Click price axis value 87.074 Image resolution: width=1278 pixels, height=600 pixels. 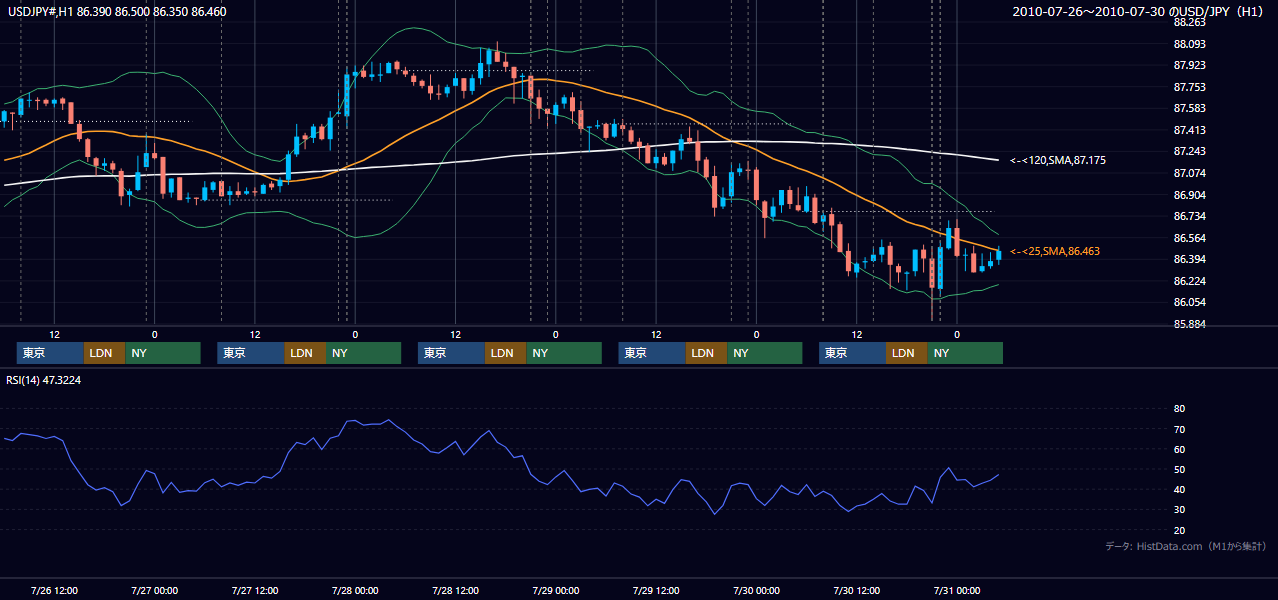click(x=1189, y=174)
